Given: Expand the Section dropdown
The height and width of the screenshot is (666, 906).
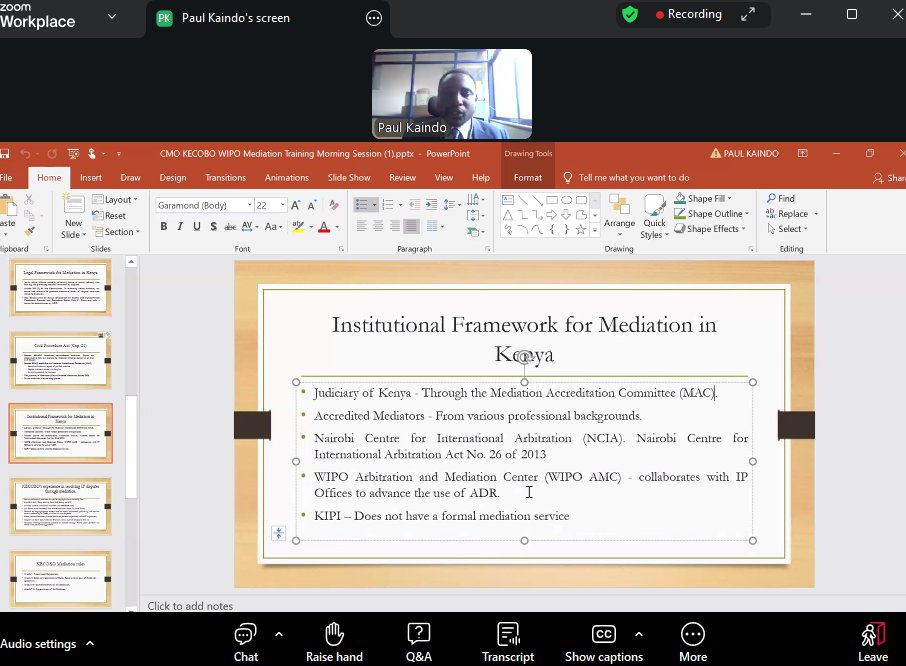Looking at the screenshot, I should 117,232.
